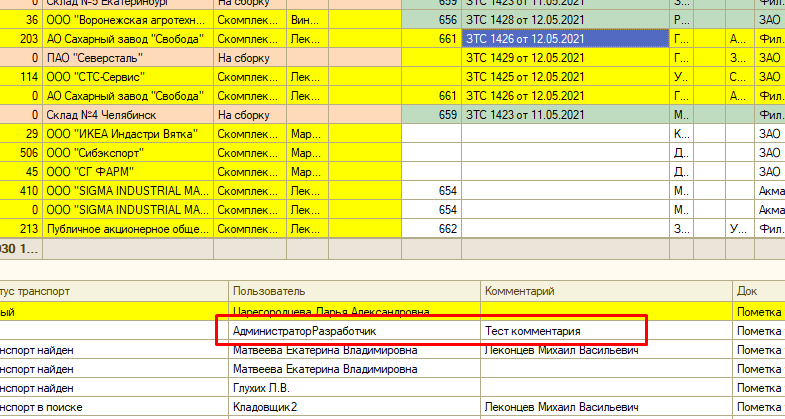
Task: Click Пометка cell in Царегородцева row
Action: 758,312
